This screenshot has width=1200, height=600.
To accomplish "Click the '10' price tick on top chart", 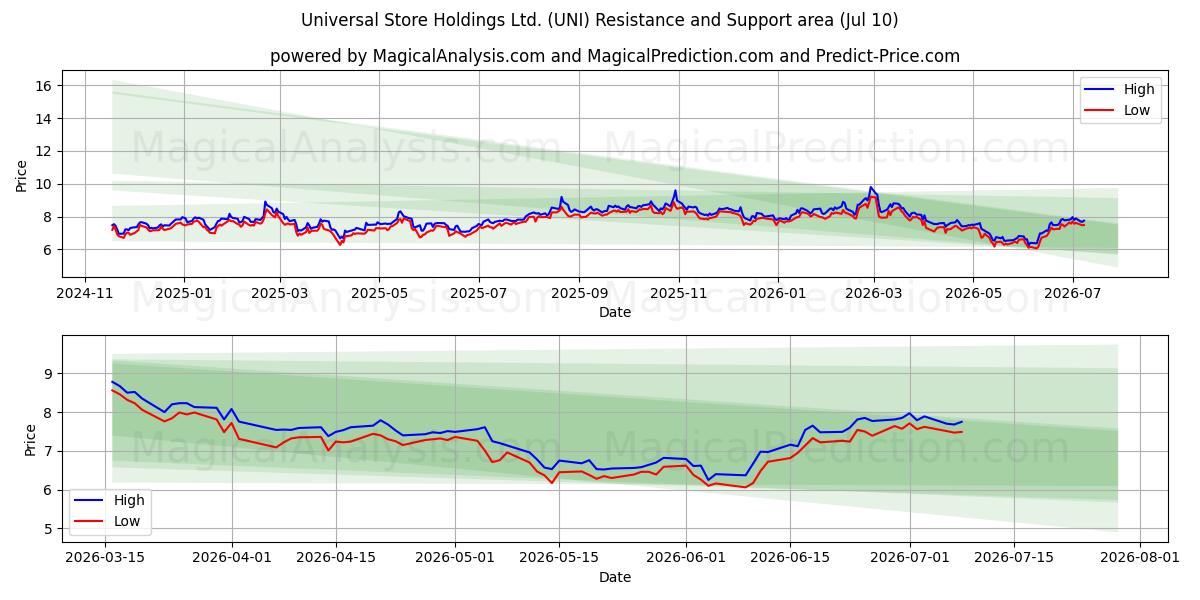I will point(46,184).
